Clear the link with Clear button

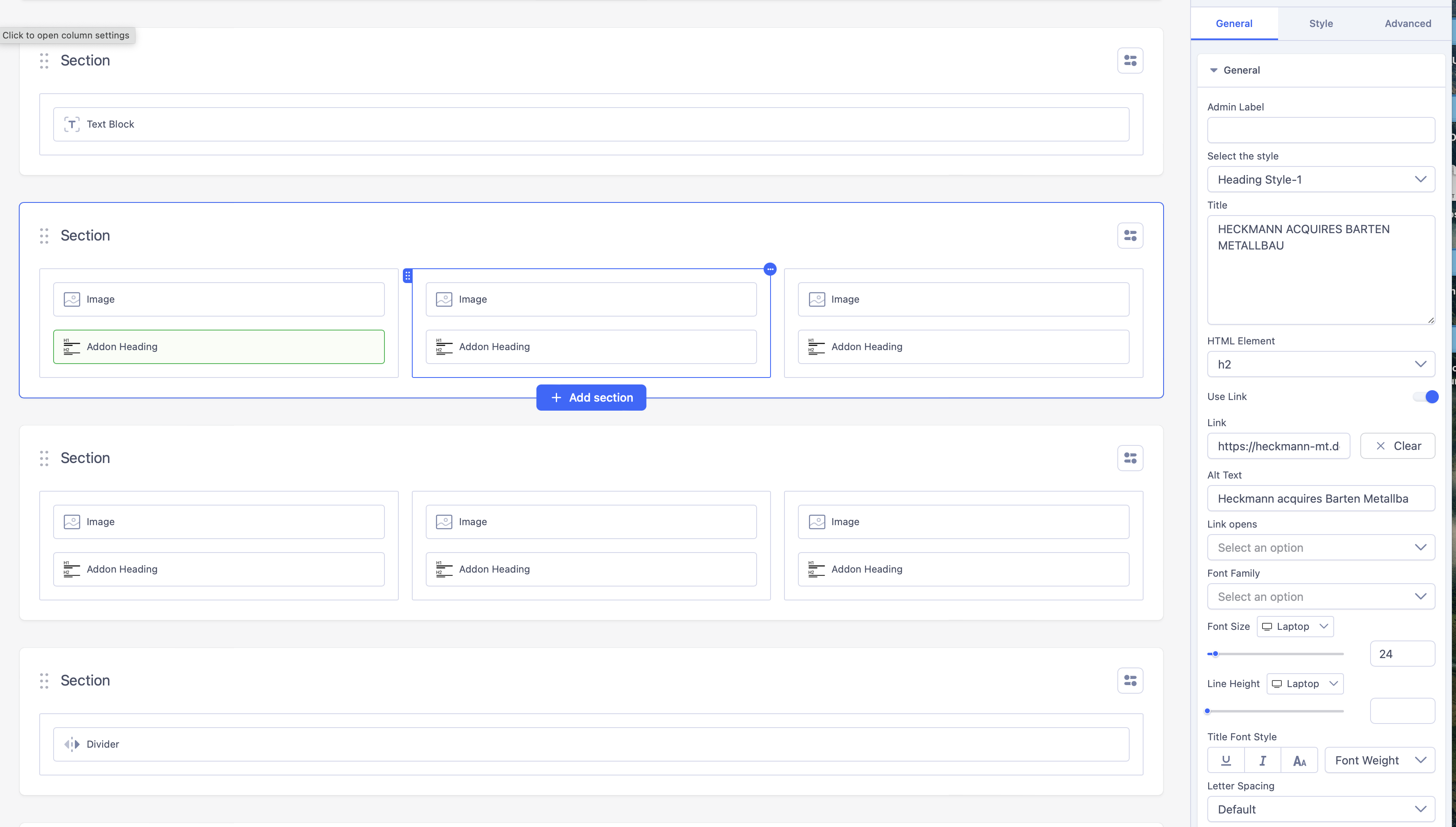[x=1397, y=446]
